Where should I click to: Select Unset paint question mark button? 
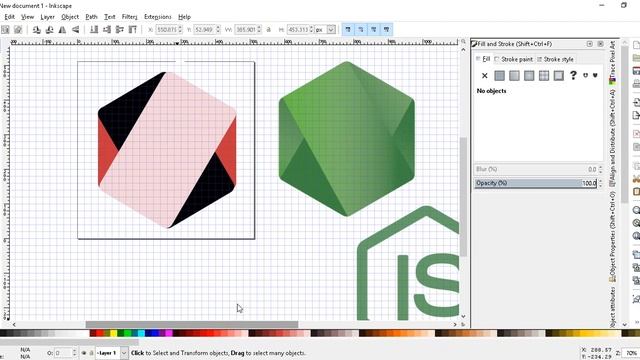(573, 76)
